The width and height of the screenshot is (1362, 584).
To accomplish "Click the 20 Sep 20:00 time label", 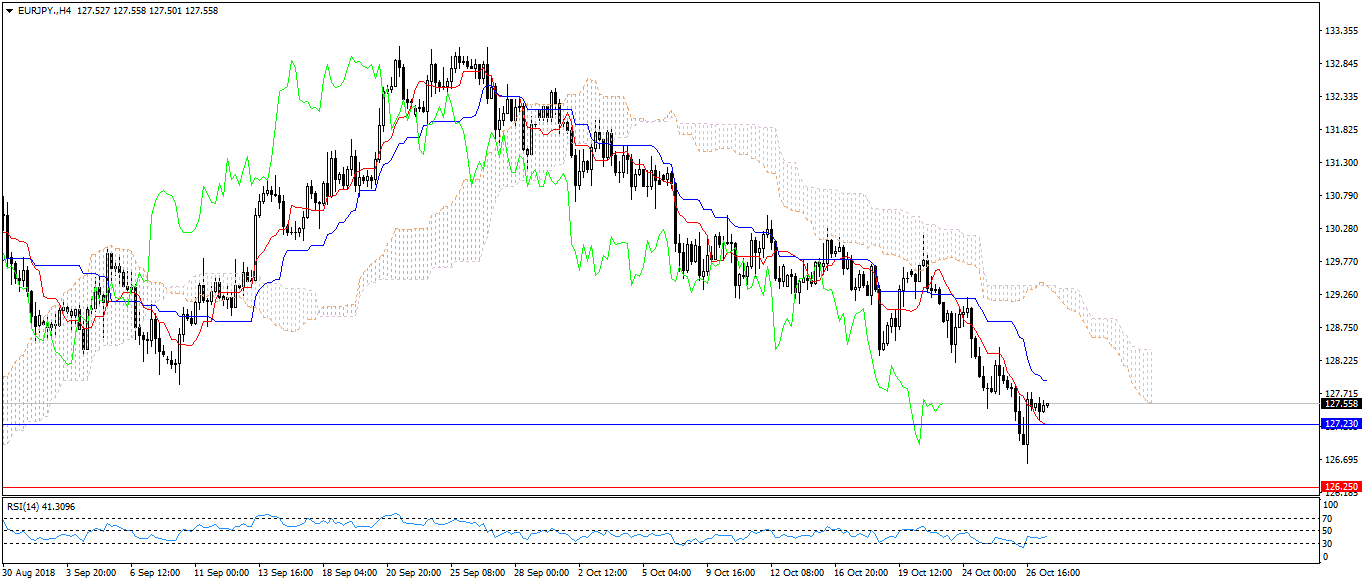I will tap(413, 574).
